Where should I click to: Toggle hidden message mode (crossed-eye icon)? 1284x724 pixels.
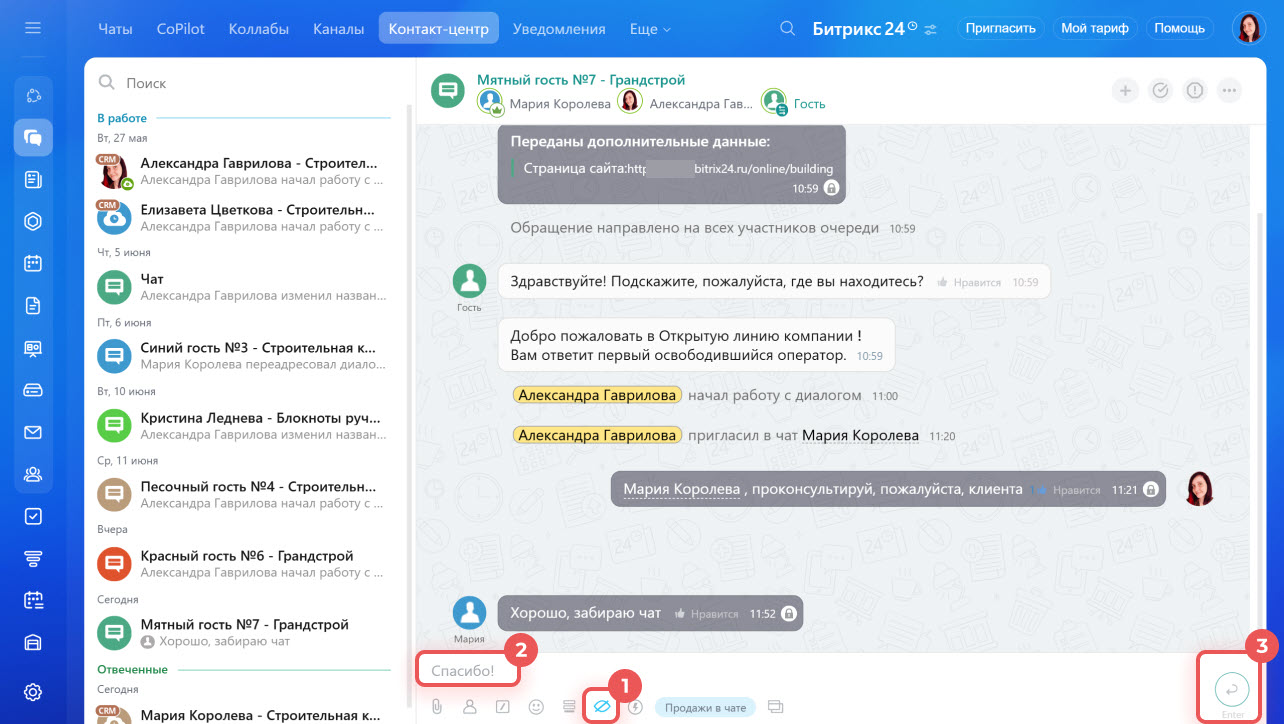point(601,707)
